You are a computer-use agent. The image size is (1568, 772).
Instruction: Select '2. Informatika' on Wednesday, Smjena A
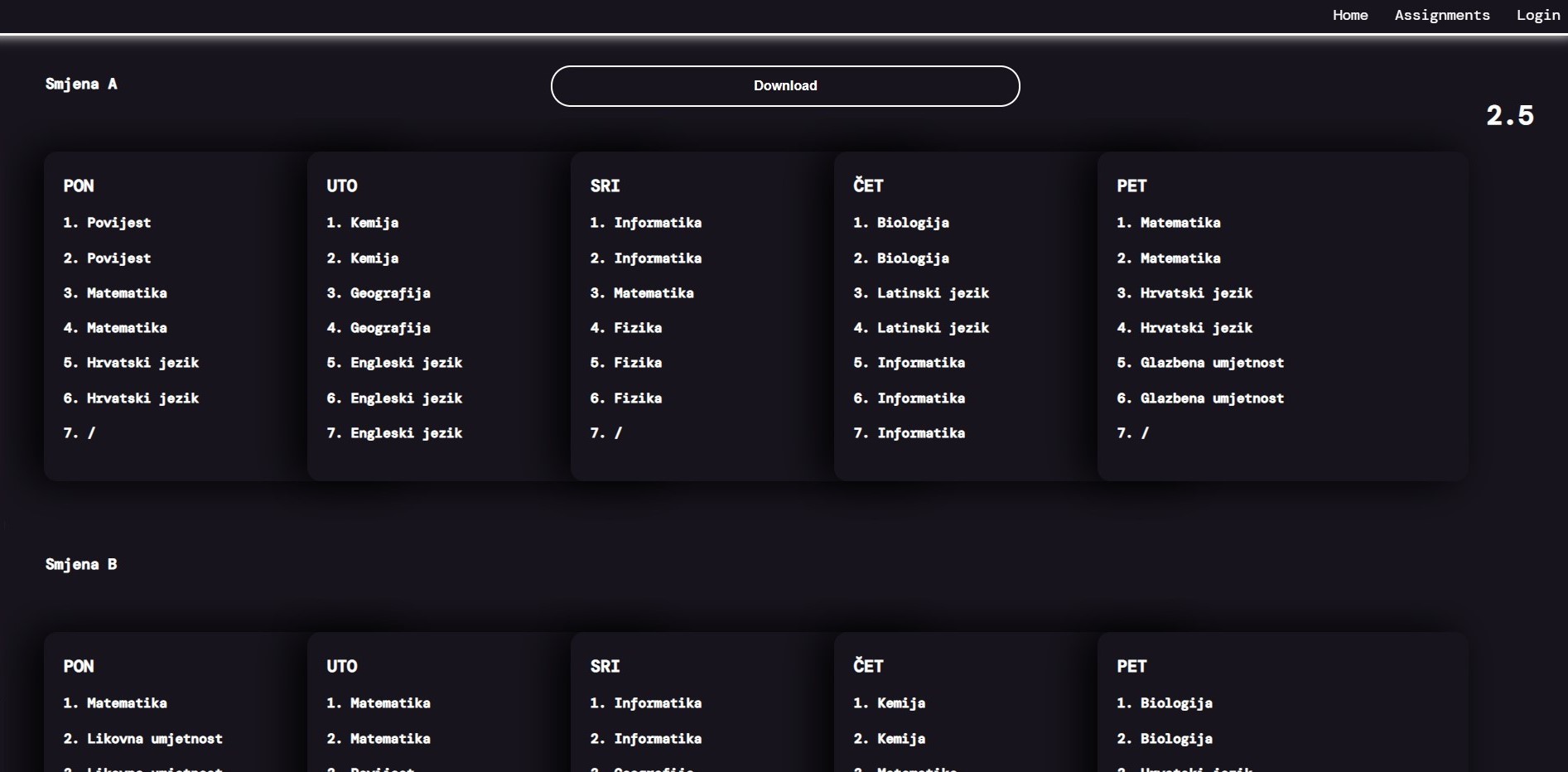point(646,258)
